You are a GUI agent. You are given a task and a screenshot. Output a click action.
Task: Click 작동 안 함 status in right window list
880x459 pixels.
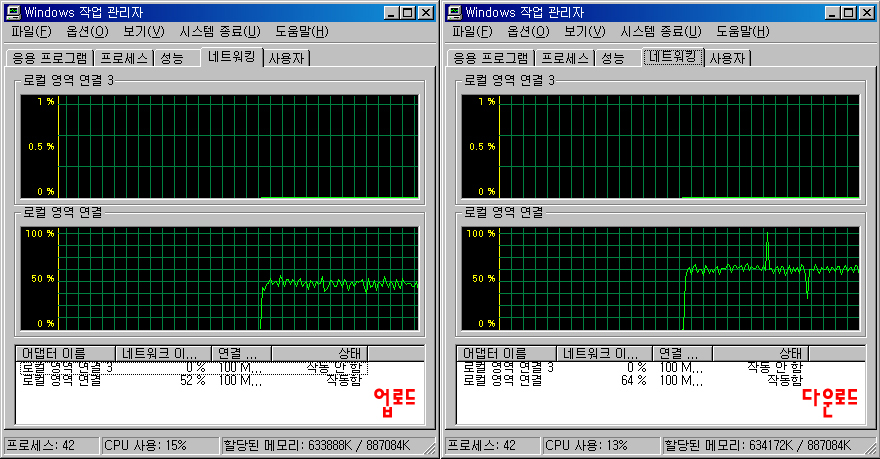[x=775, y=368]
